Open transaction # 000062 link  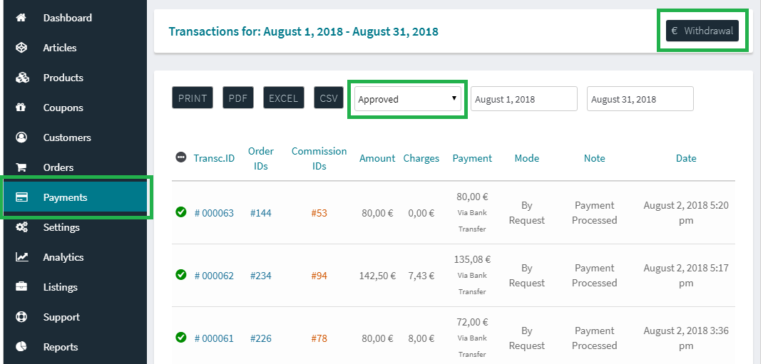(x=214, y=276)
